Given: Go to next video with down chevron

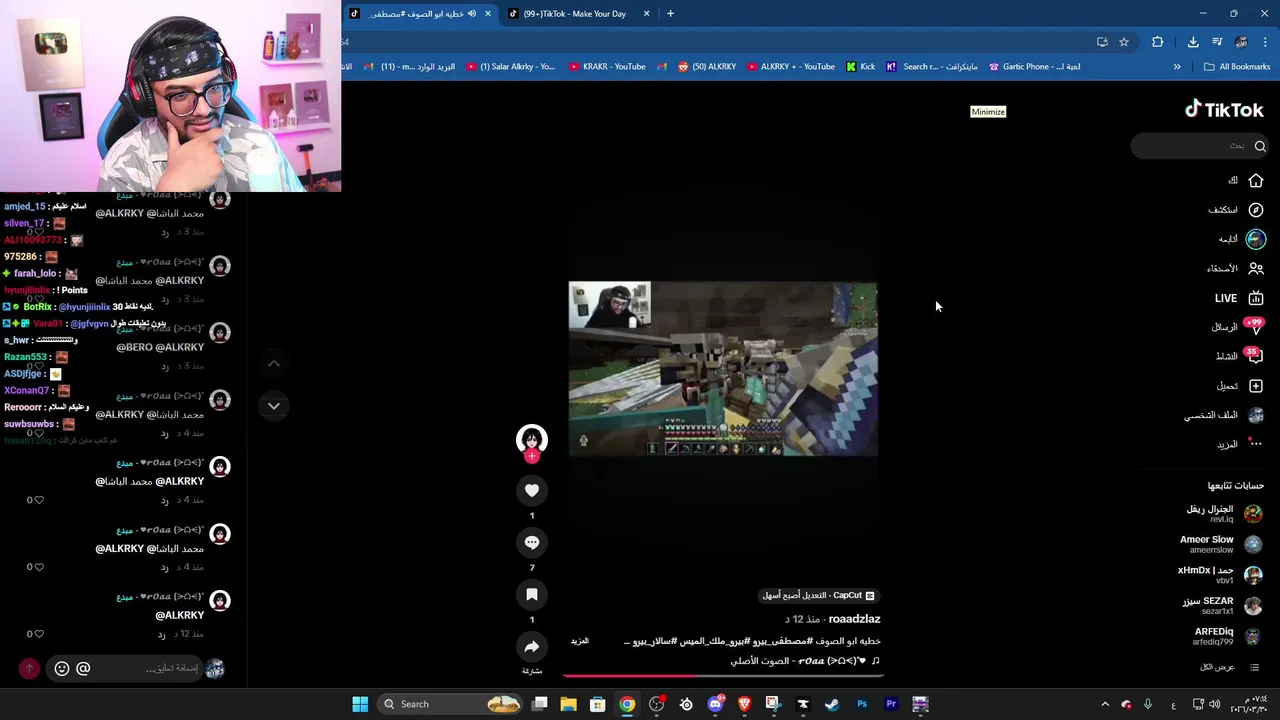Looking at the screenshot, I should pyautogui.click(x=274, y=406).
